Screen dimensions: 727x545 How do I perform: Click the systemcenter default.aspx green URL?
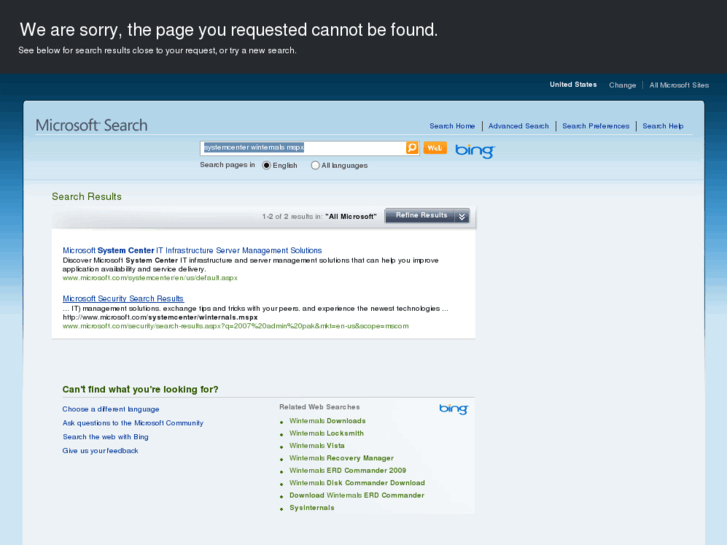(x=150, y=278)
